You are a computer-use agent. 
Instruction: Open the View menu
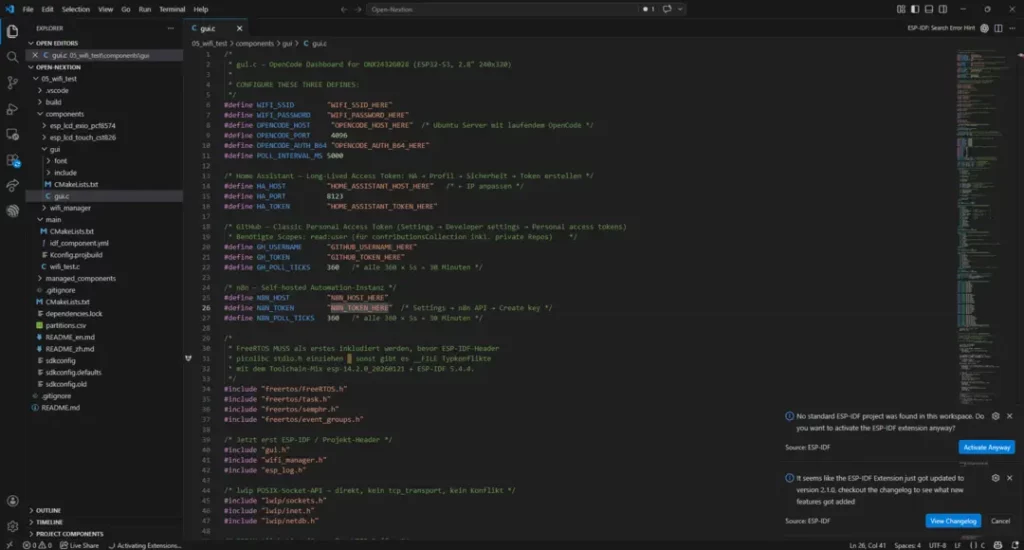point(106,9)
